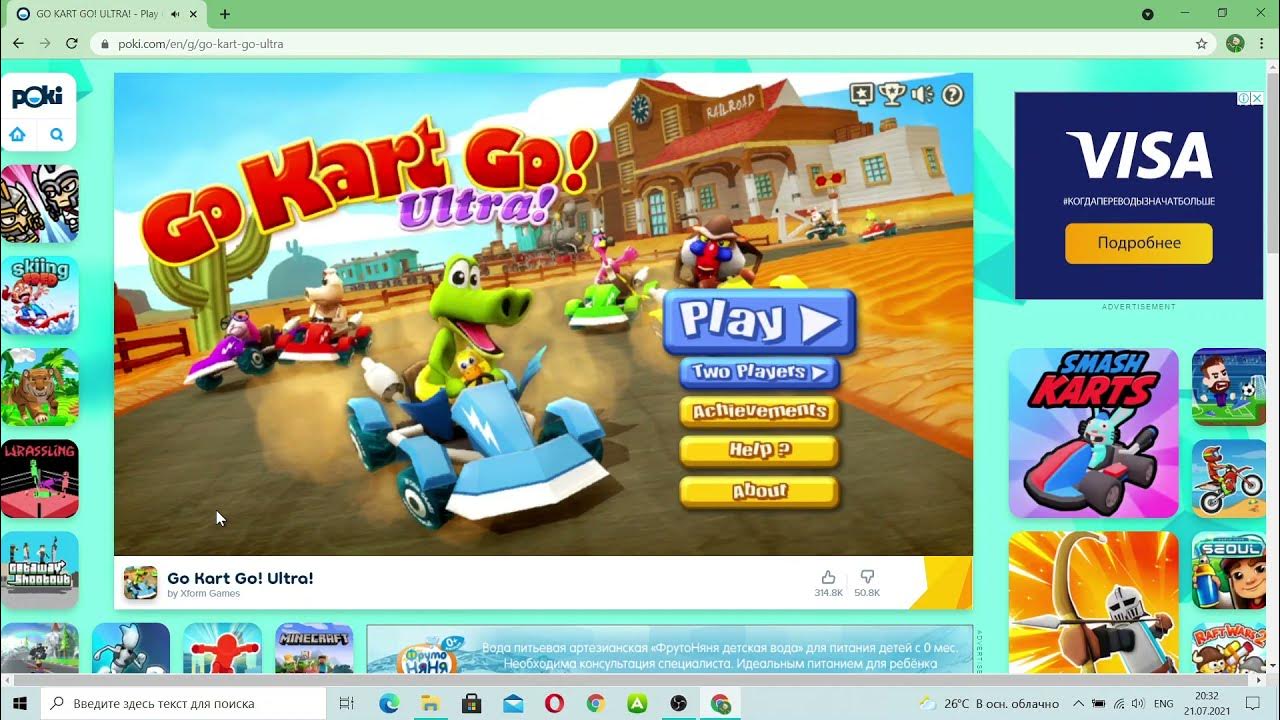
Task: Open the Subway Surfers Seoul thumbnail
Action: (1230, 570)
